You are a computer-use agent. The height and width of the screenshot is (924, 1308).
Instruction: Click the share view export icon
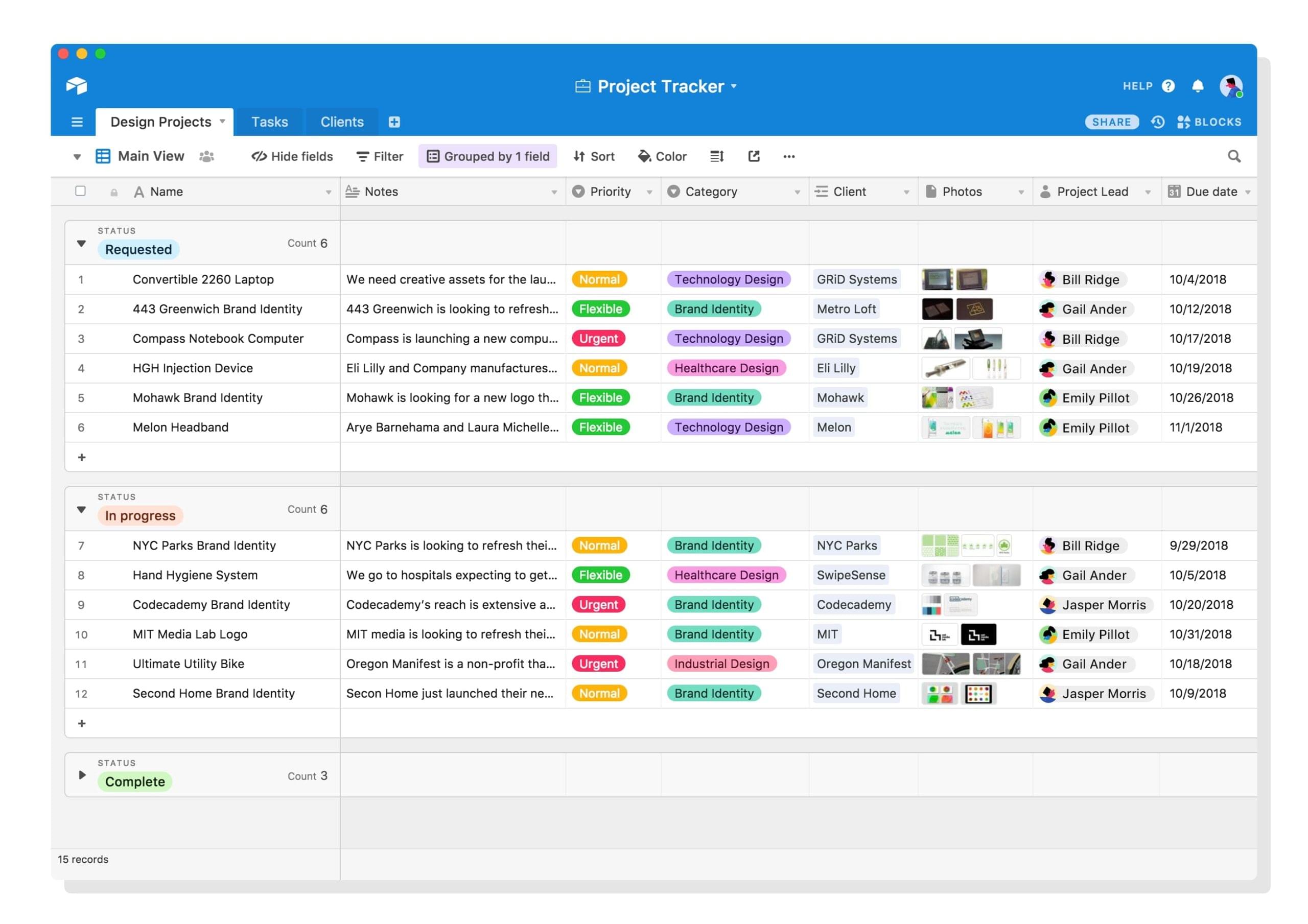754,156
